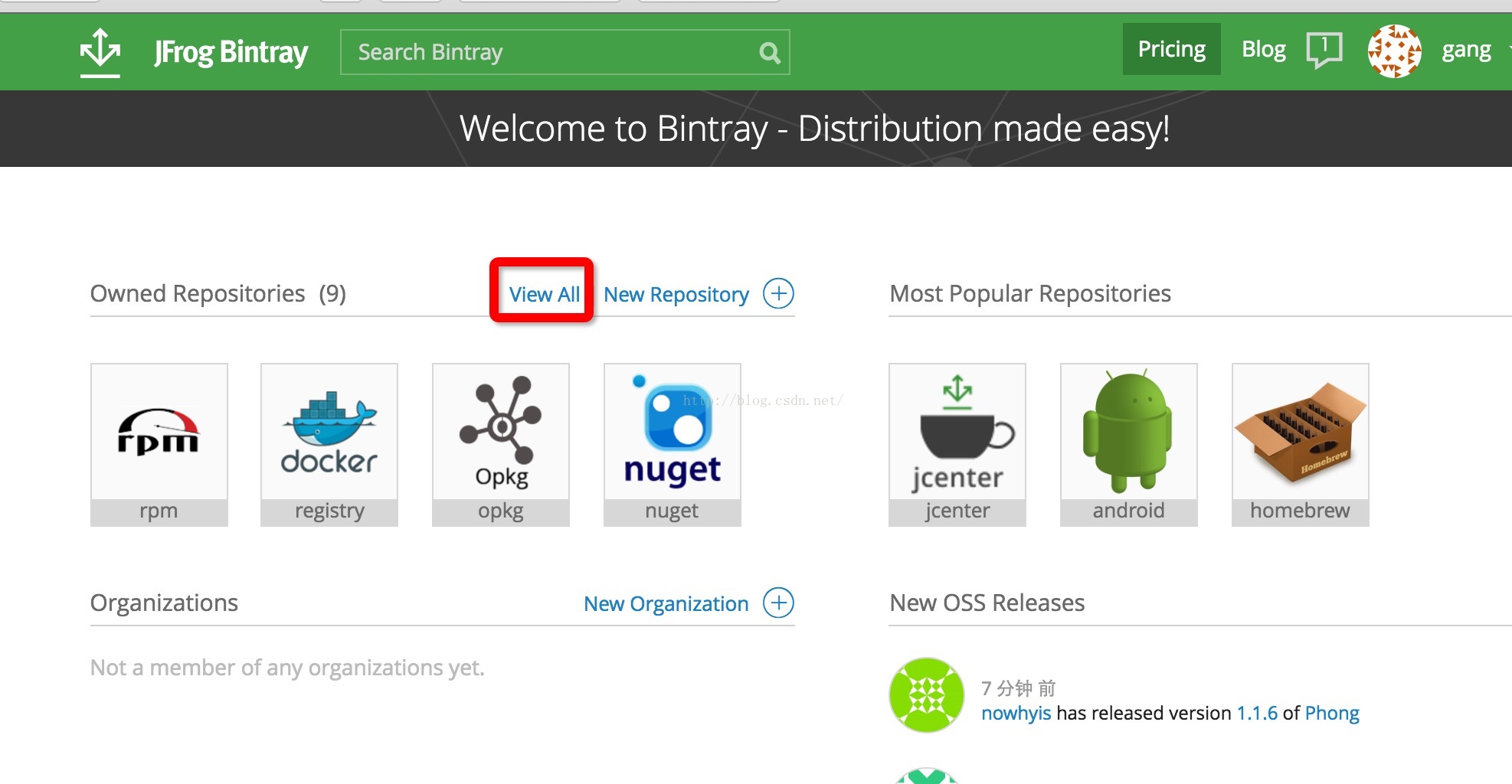Click the JFrog Bintray download-arrow logo
Screen dimensions: 1512x784
pyautogui.click(x=100, y=52)
